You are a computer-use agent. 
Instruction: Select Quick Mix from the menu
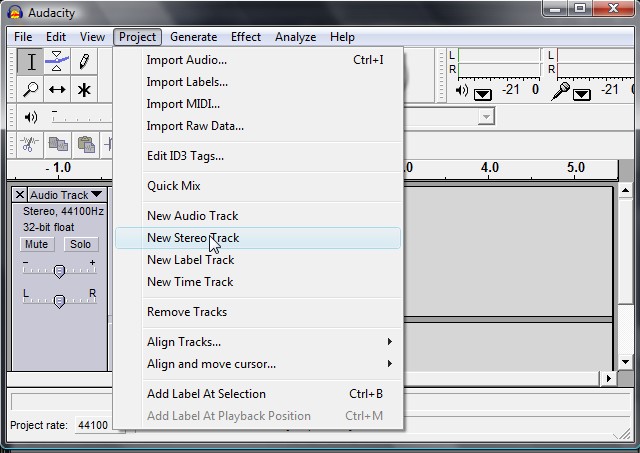(x=258, y=186)
